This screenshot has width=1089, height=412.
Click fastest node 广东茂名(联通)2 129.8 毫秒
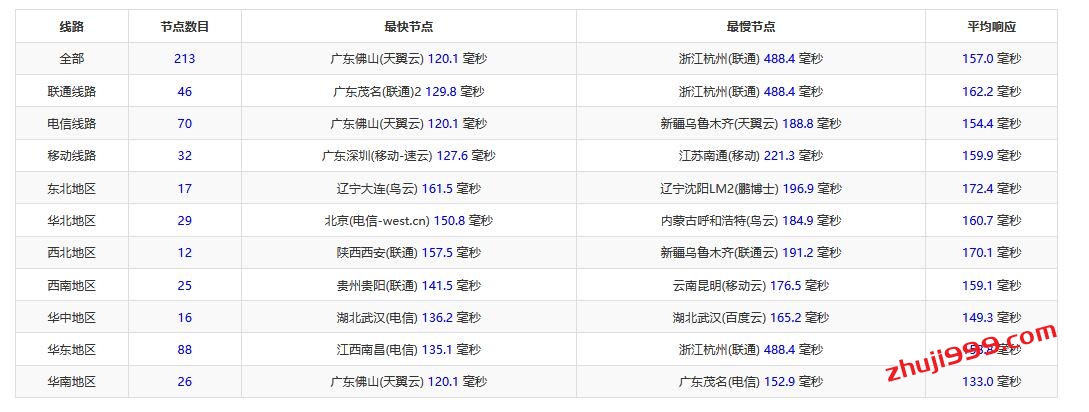point(408,92)
